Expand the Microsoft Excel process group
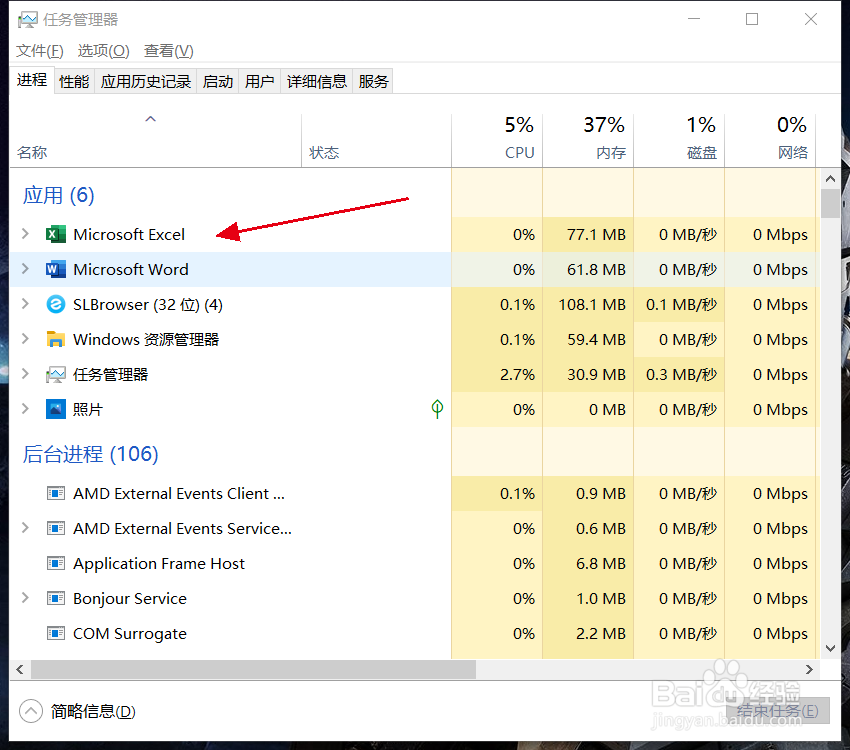The height and width of the screenshot is (750, 850). point(25,234)
